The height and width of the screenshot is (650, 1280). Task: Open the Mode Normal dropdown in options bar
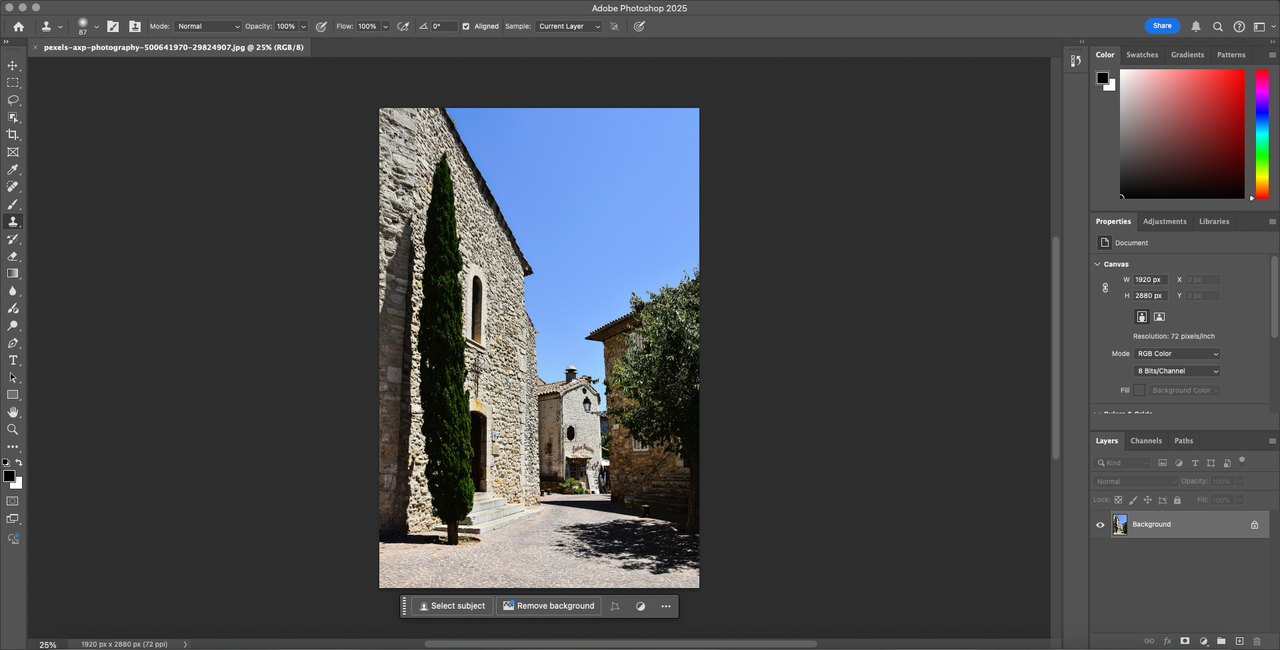208,26
